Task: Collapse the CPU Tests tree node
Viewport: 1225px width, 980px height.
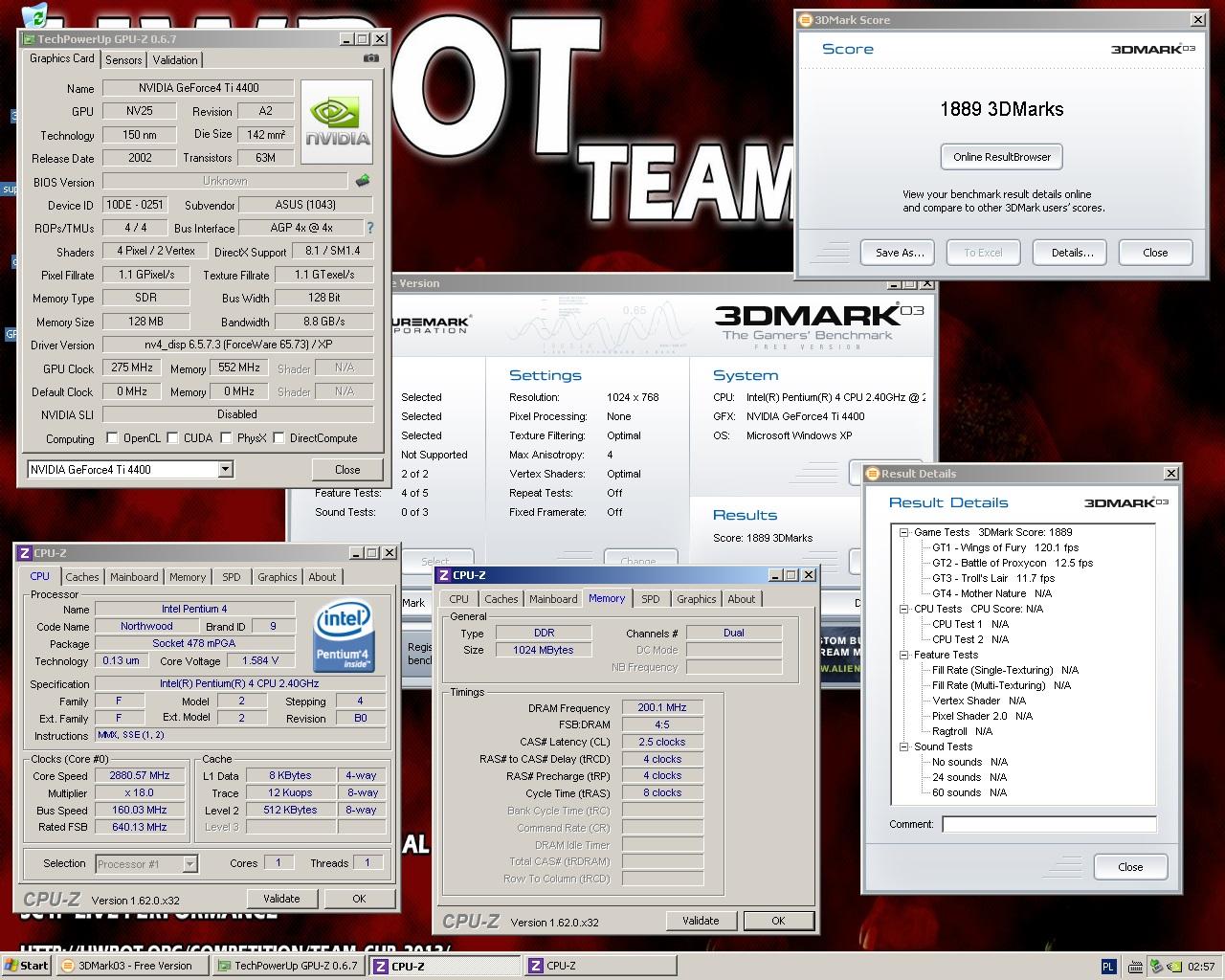Action: 903,609
